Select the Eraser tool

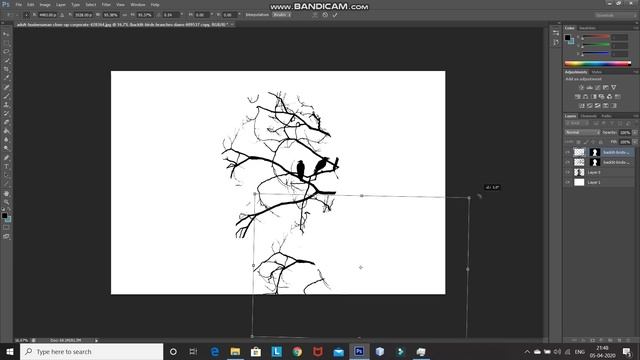pos(6,122)
